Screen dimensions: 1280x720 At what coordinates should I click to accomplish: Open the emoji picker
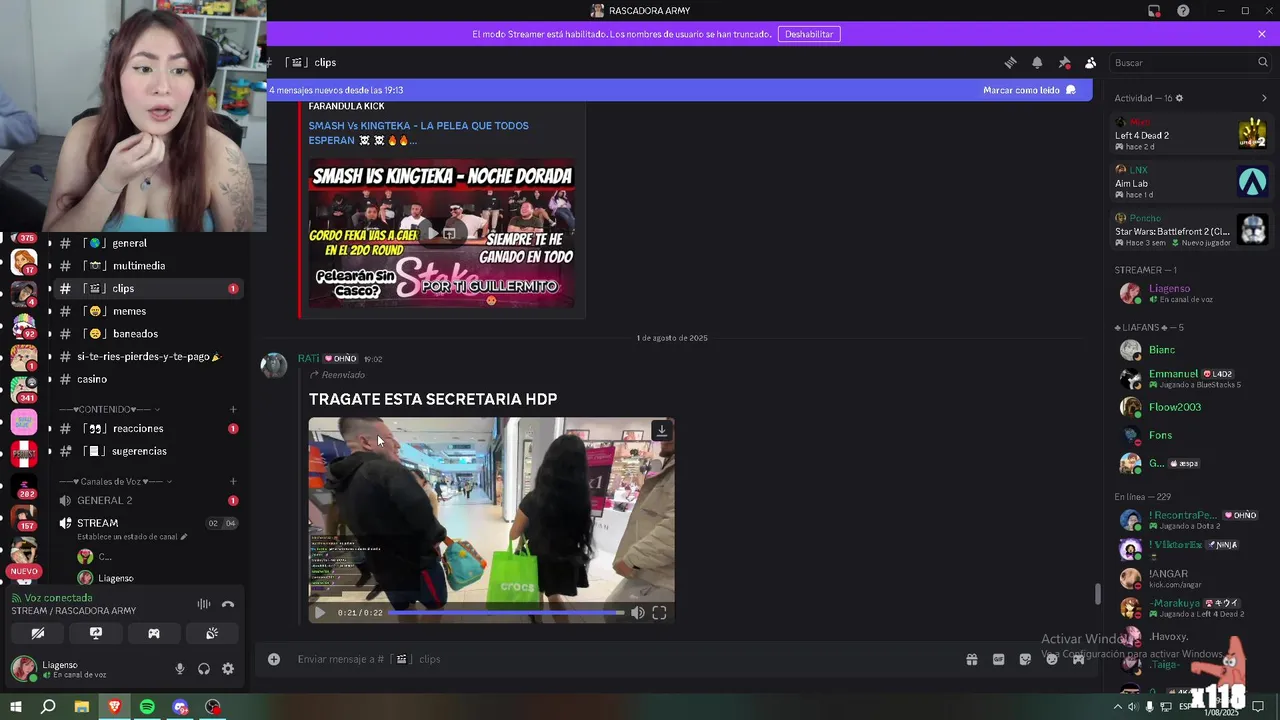pyautogui.click(x=1052, y=659)
